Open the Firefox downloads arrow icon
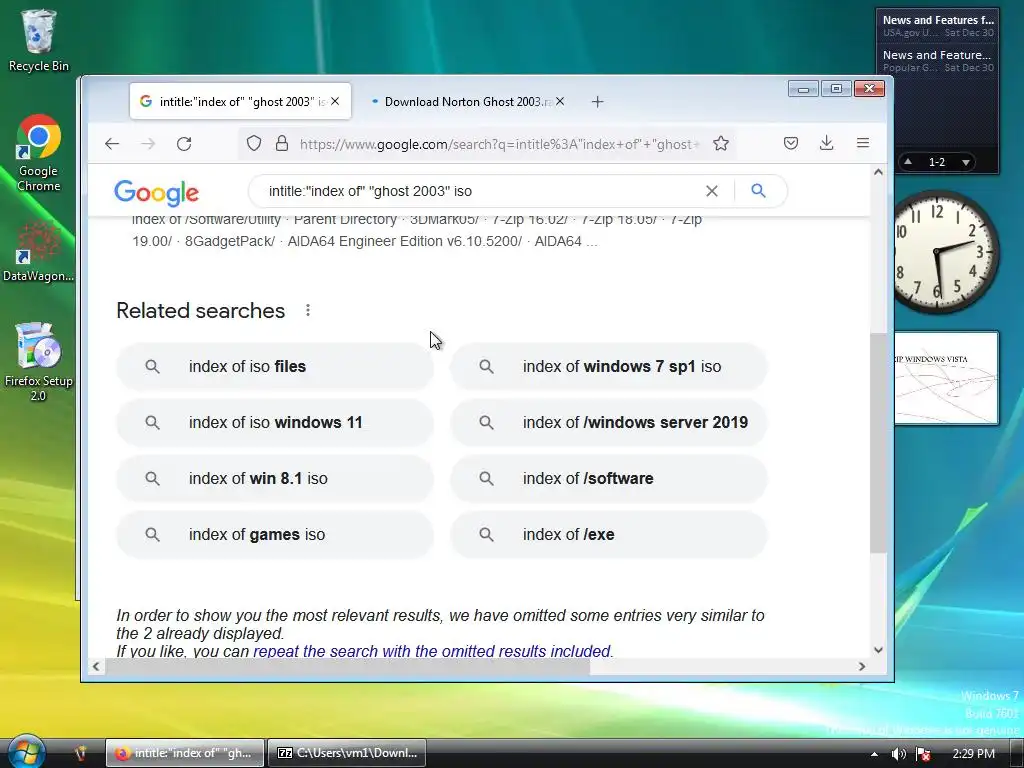 click(827, 143)
